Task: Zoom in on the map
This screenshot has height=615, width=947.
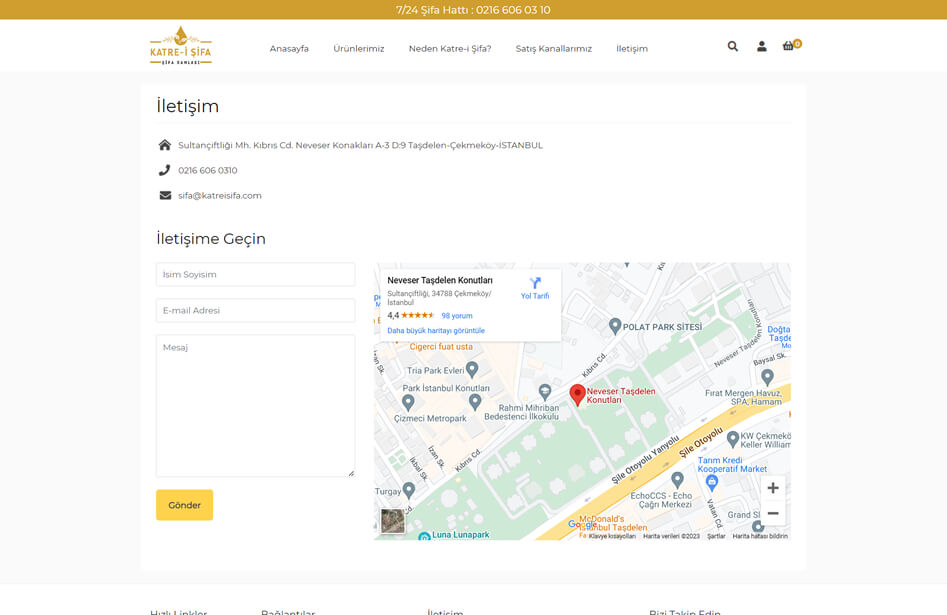Action: (x=772, y=488)
